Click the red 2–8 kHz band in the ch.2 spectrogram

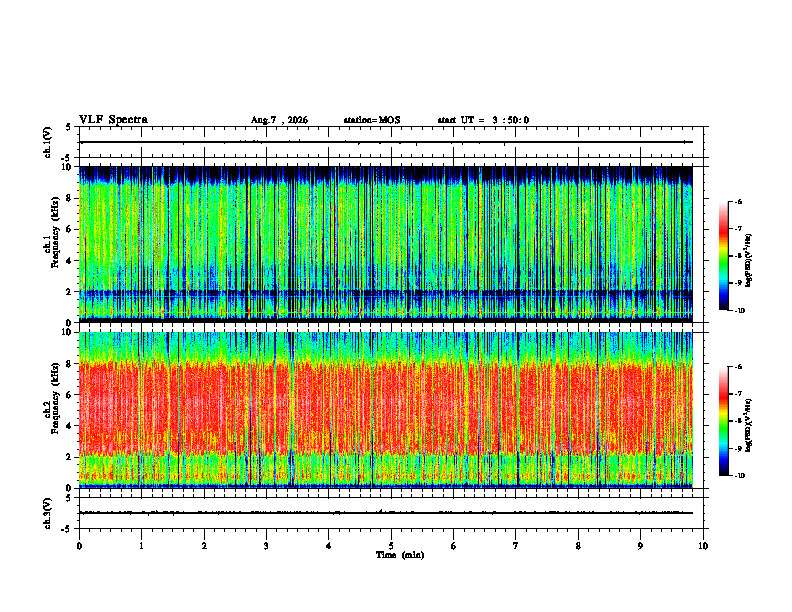[385, 409]
